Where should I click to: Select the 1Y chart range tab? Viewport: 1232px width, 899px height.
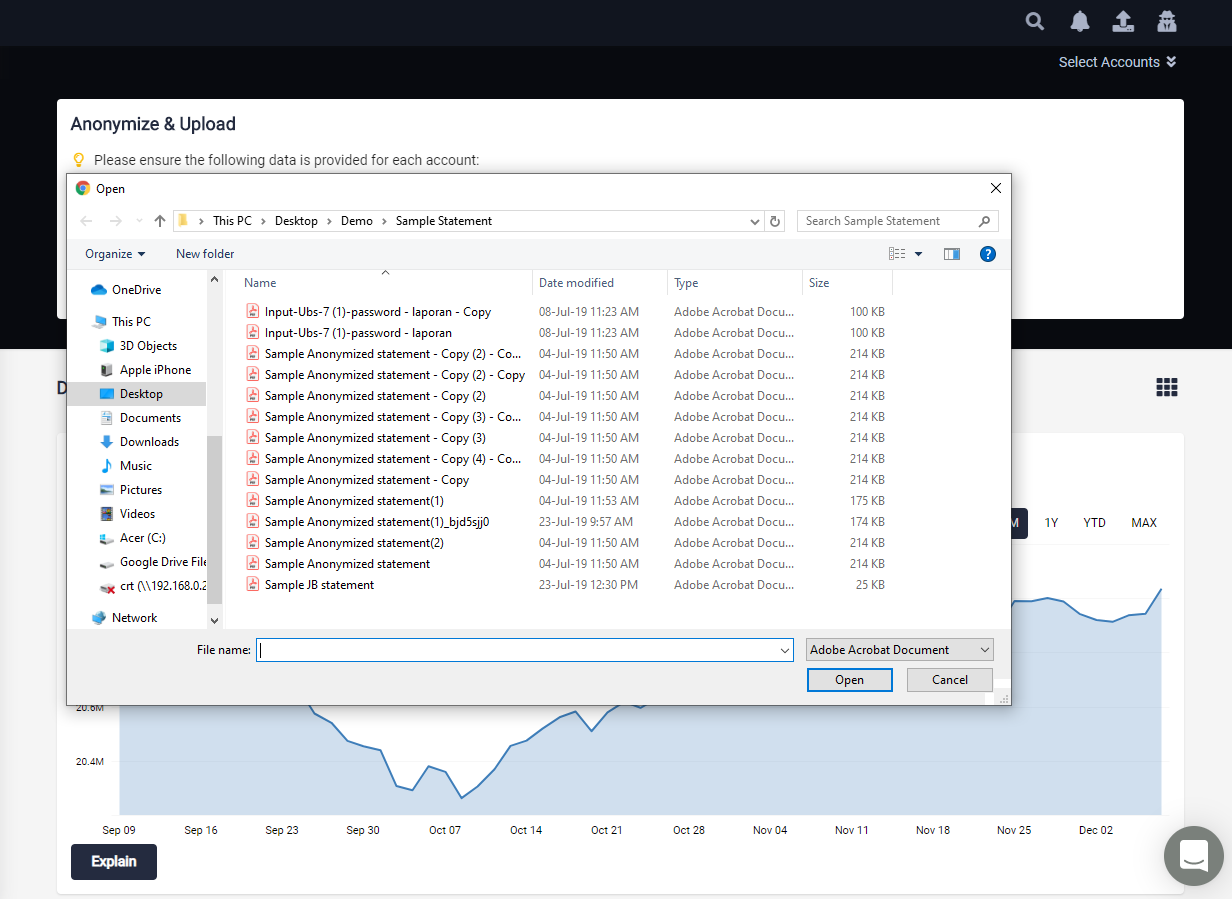coord(1051,523)
